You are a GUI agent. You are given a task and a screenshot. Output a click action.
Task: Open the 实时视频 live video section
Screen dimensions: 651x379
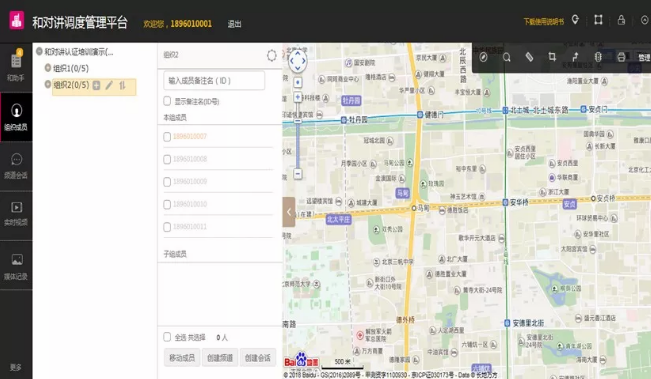click(16, 215)
